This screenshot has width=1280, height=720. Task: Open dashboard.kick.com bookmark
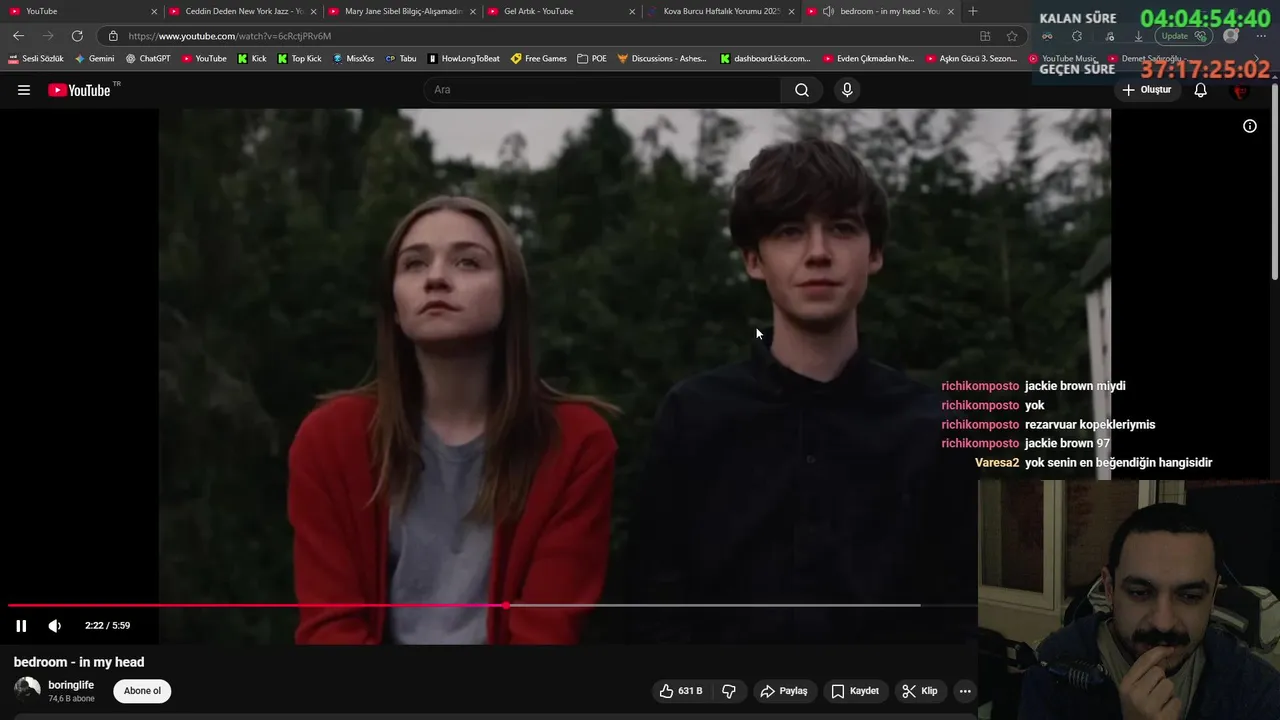(x=765, y=59)
